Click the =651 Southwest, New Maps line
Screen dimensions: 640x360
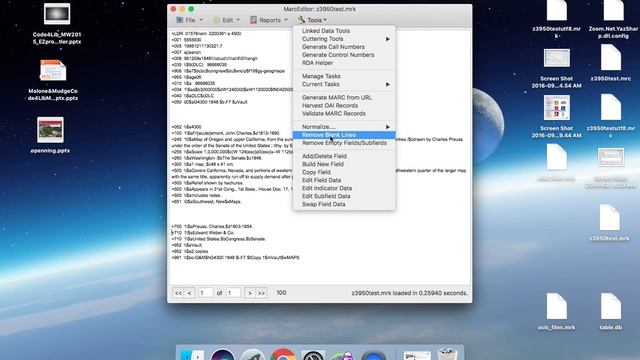(206, 202)
